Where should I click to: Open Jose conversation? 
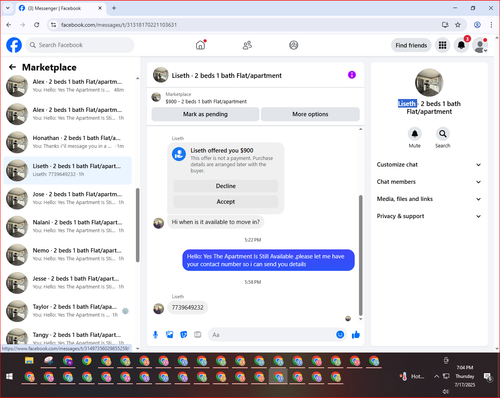68,198
